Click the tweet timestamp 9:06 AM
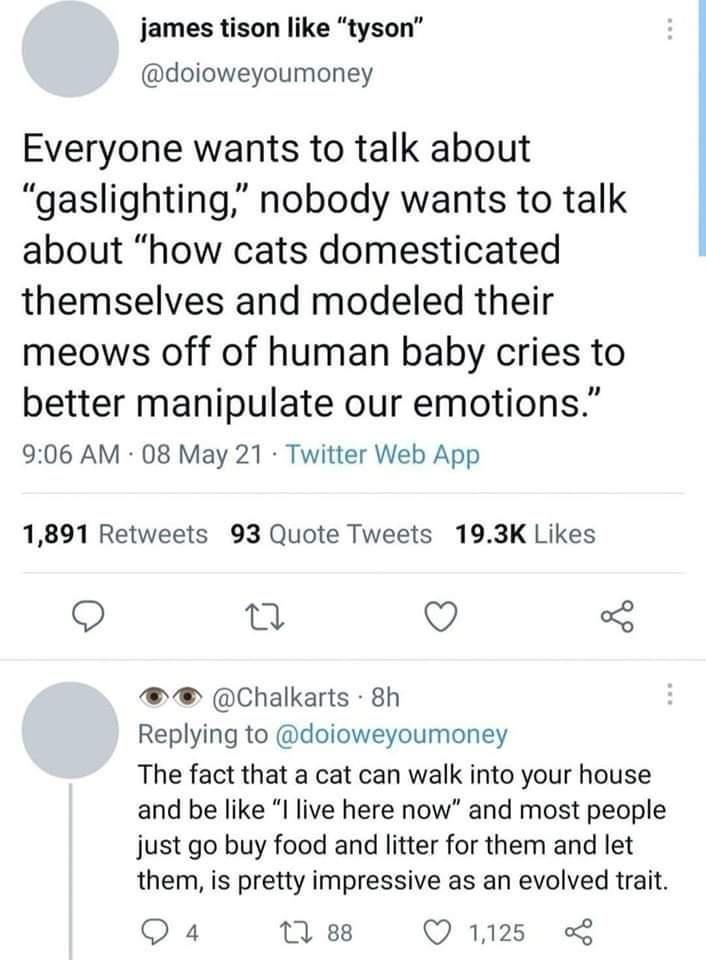 [x=62, y=455]
